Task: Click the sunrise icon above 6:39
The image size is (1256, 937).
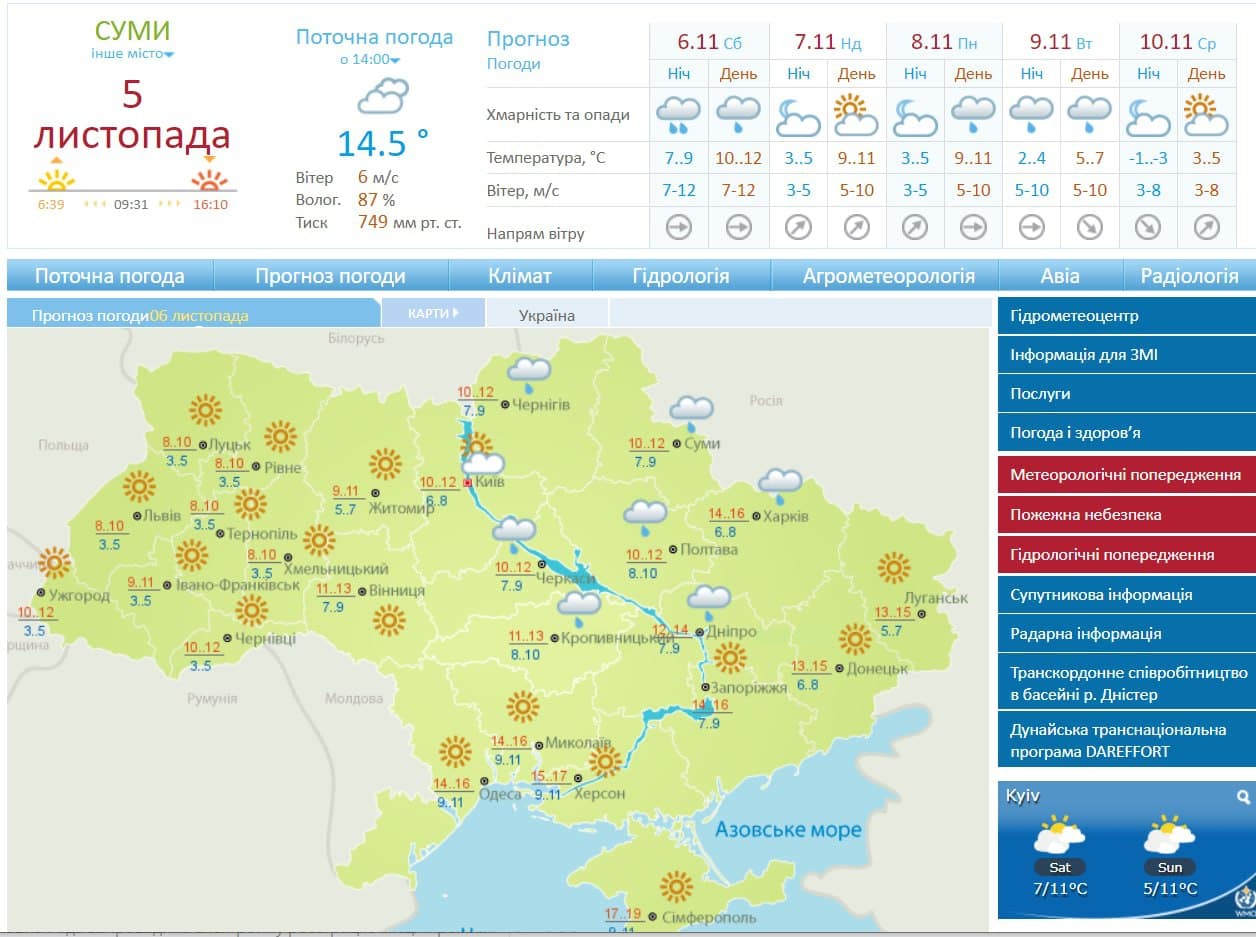Action: 56,177
